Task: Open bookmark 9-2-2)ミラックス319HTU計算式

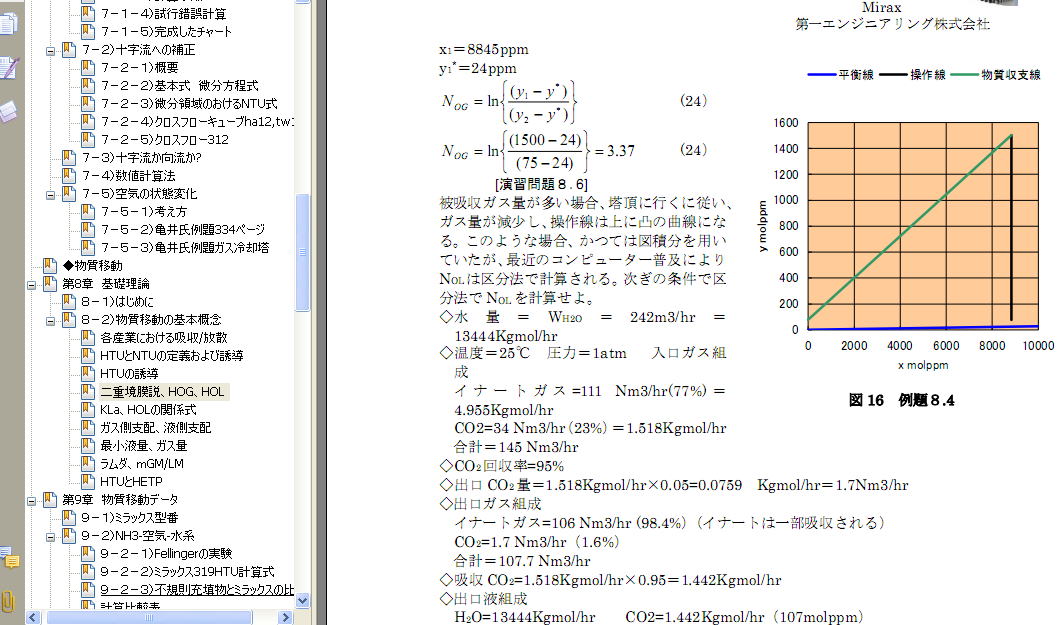Action: [x=187, y=572]
